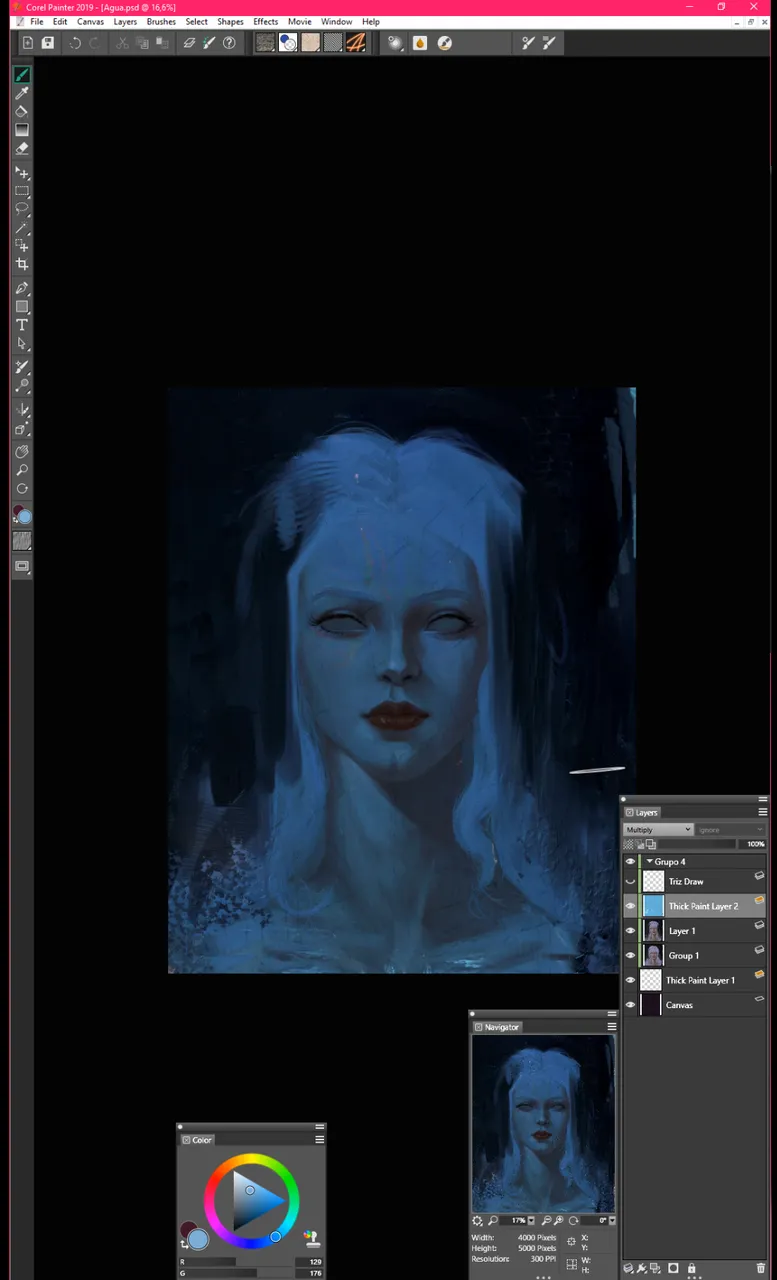The width and height of the screenshot is (777, 1280).
Task: Select the Brush tool in toolbox
Action: (21, 75)
